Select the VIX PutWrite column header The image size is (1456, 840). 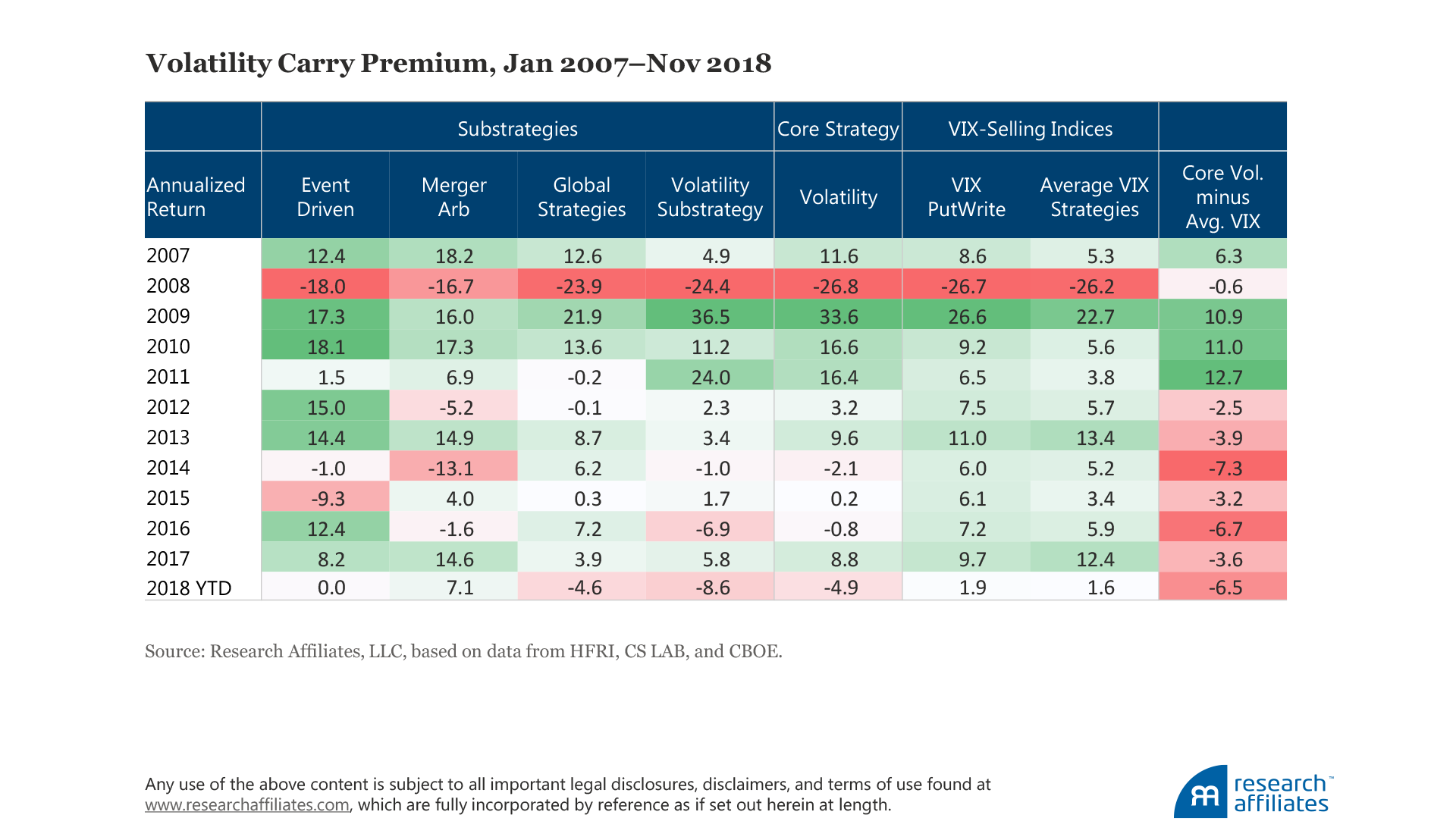[x=966, y=197]
